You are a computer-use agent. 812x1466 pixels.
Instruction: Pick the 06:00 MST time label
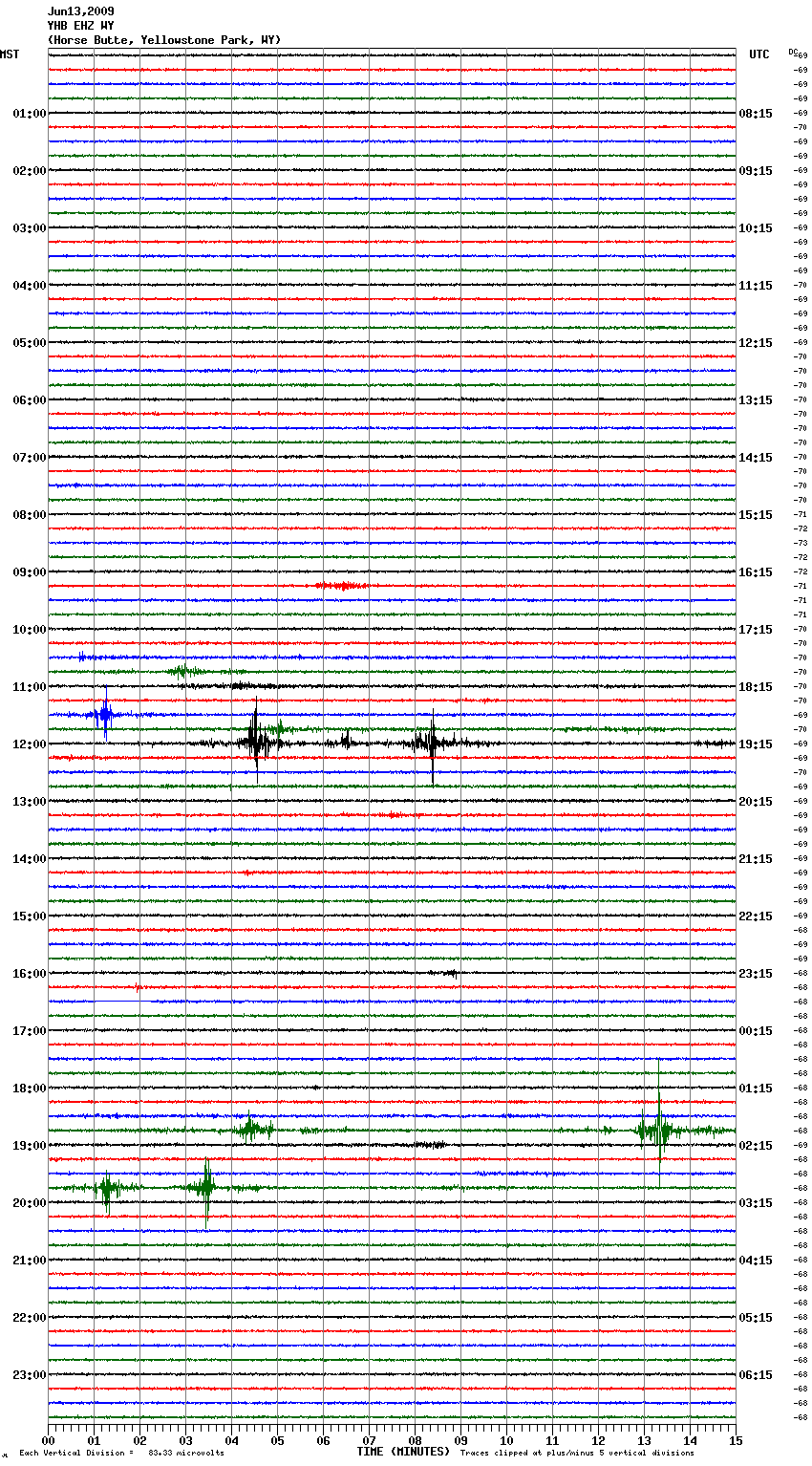(30, 400)
